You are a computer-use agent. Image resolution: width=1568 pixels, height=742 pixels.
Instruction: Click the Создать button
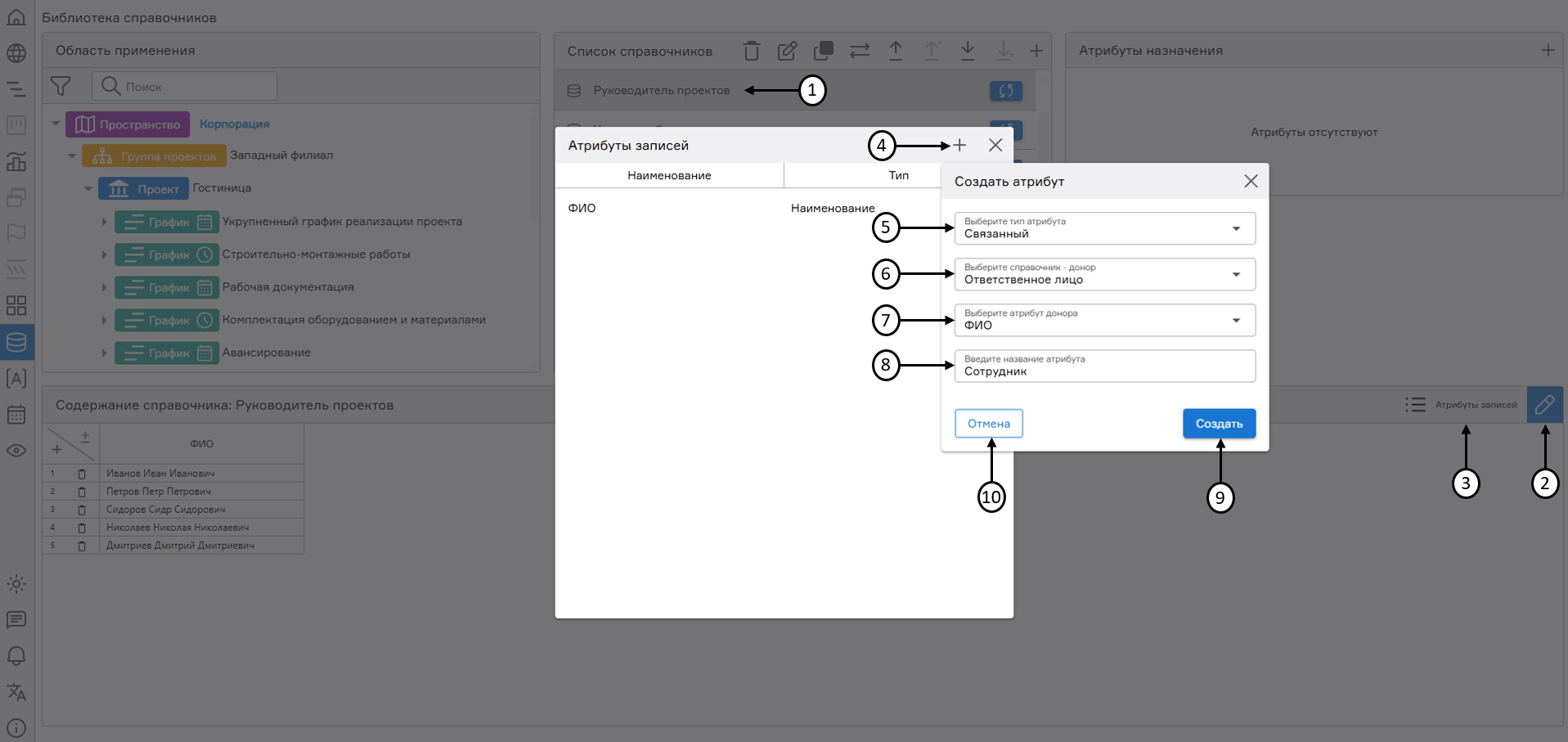(1219, 424)
